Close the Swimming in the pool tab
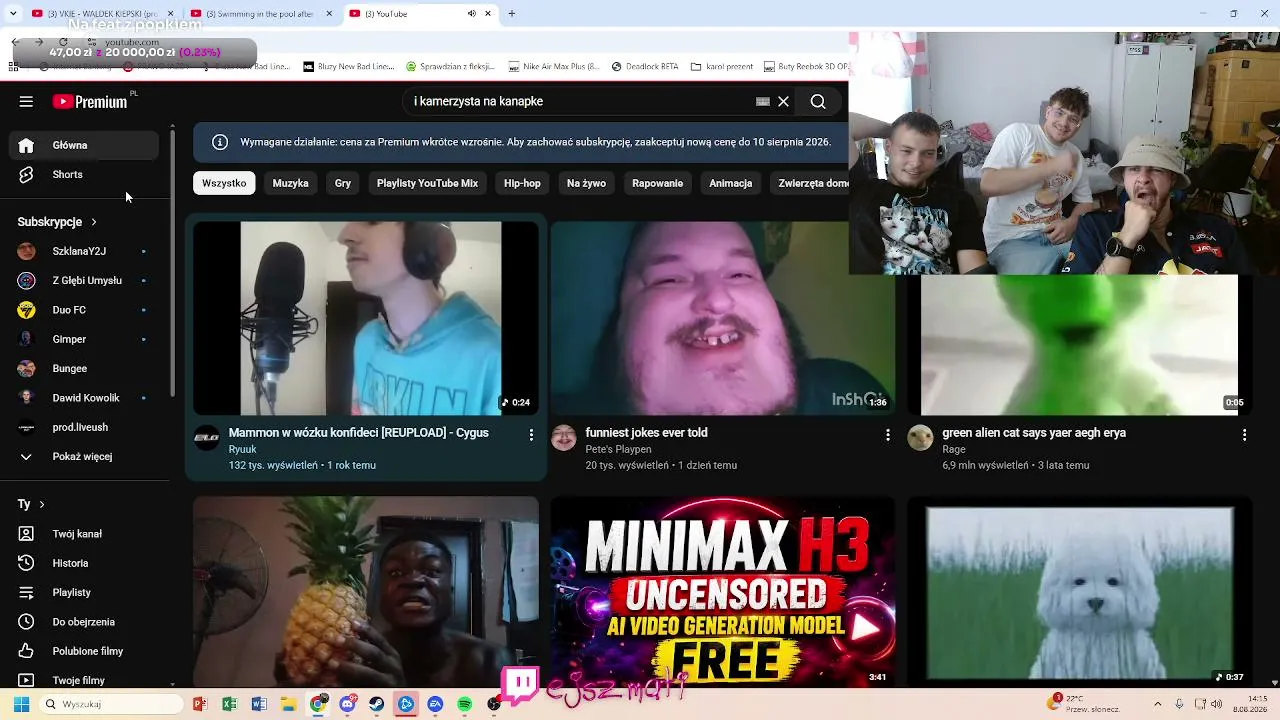The width and height of the screenshot is (1280, 720). click(328, 14)
